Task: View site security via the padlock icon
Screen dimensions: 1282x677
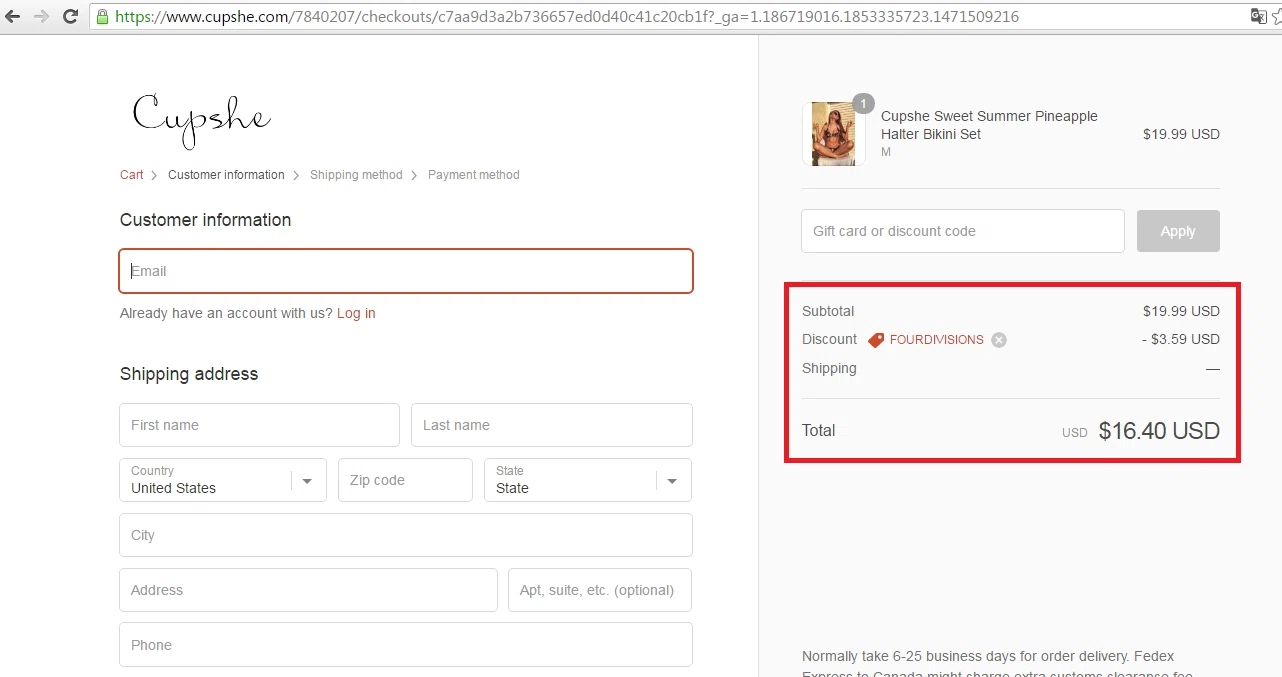Action: (102, 16)
